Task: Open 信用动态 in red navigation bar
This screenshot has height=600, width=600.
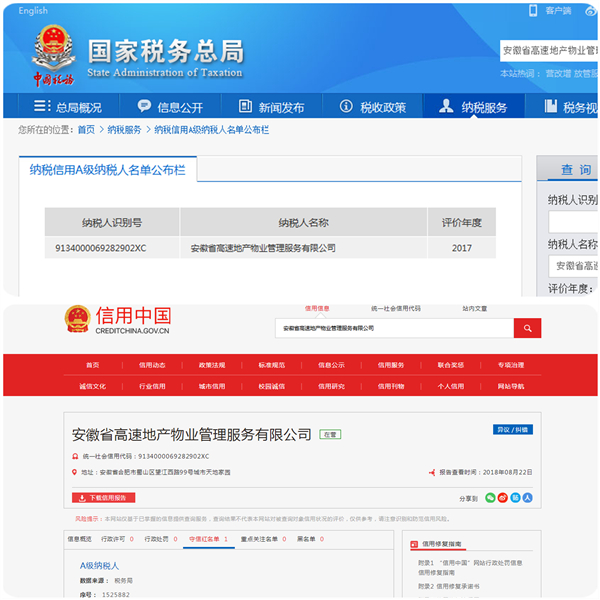Action: pyautogui.click(x=152, y=365)
